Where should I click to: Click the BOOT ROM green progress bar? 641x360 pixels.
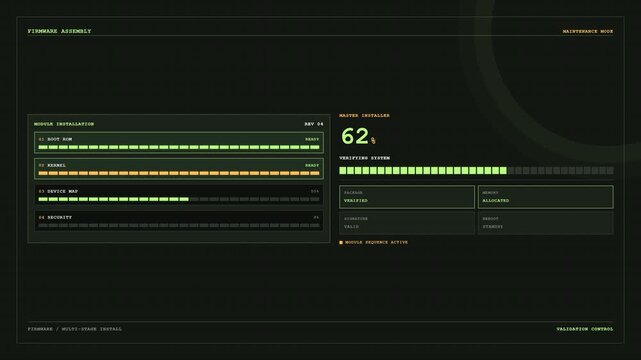pos(179,147)
